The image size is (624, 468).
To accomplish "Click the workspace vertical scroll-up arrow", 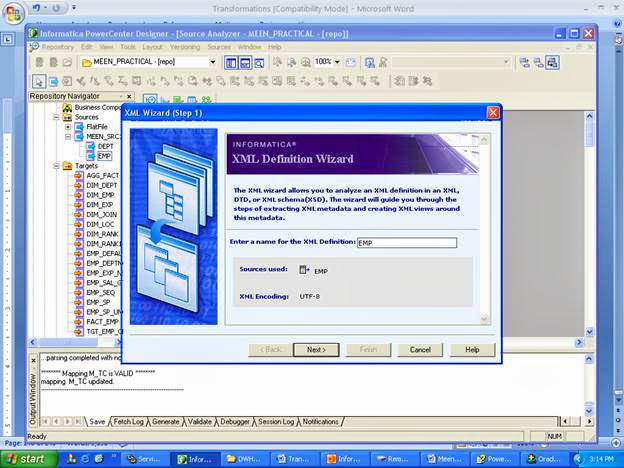I will click(589, 116).
